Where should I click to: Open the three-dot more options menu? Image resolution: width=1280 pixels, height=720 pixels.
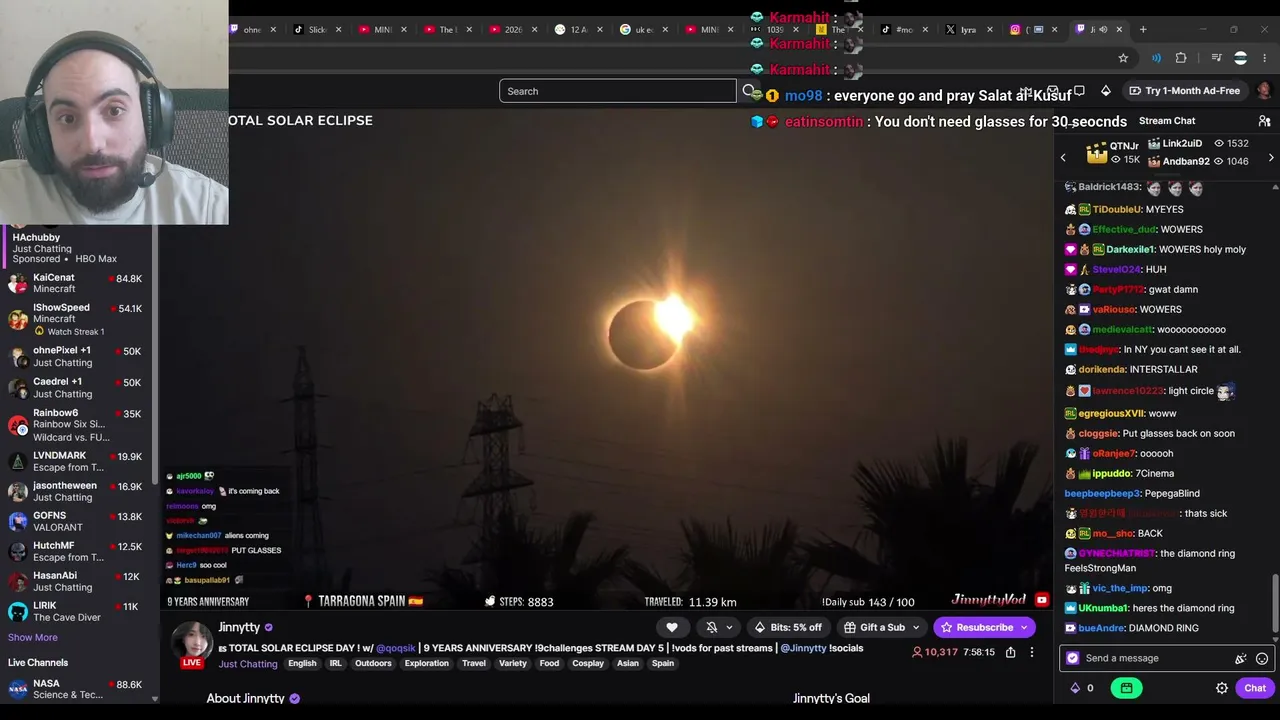pos(1032,652)
